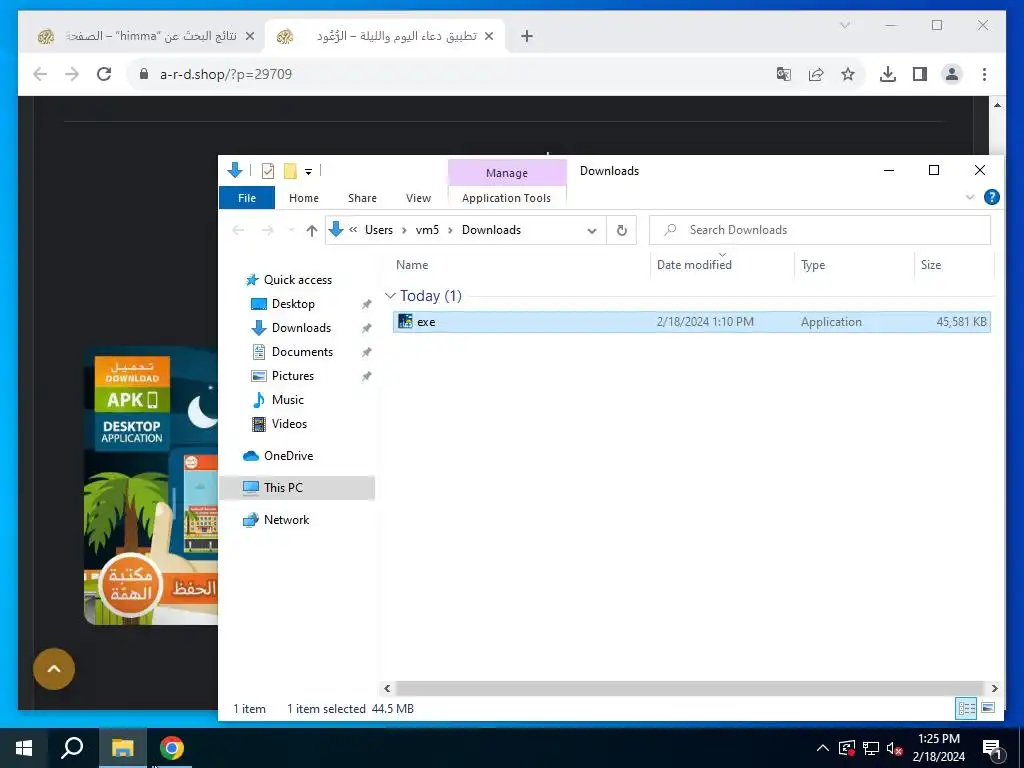Open a new Chrome tab with plus
Screen dimensions: 1024x768
[x=527, y=37]
